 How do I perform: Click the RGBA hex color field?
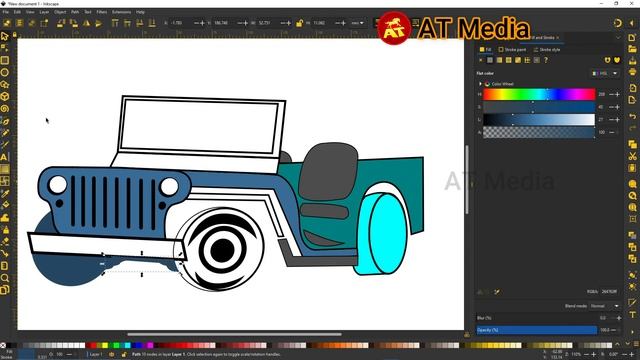(x=609, y=292)
